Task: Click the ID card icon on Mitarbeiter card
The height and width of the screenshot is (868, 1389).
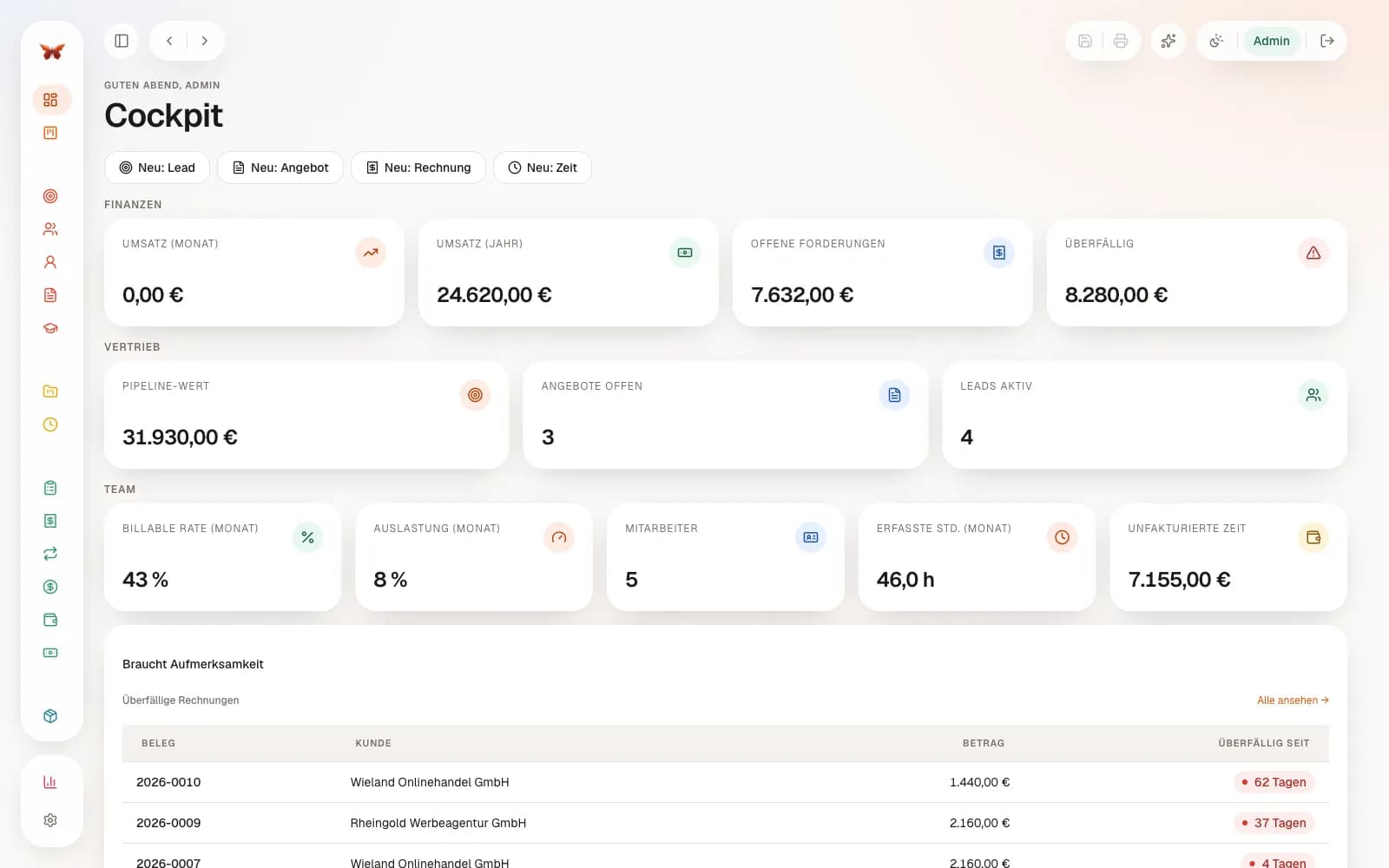Action: click(811, 537)
